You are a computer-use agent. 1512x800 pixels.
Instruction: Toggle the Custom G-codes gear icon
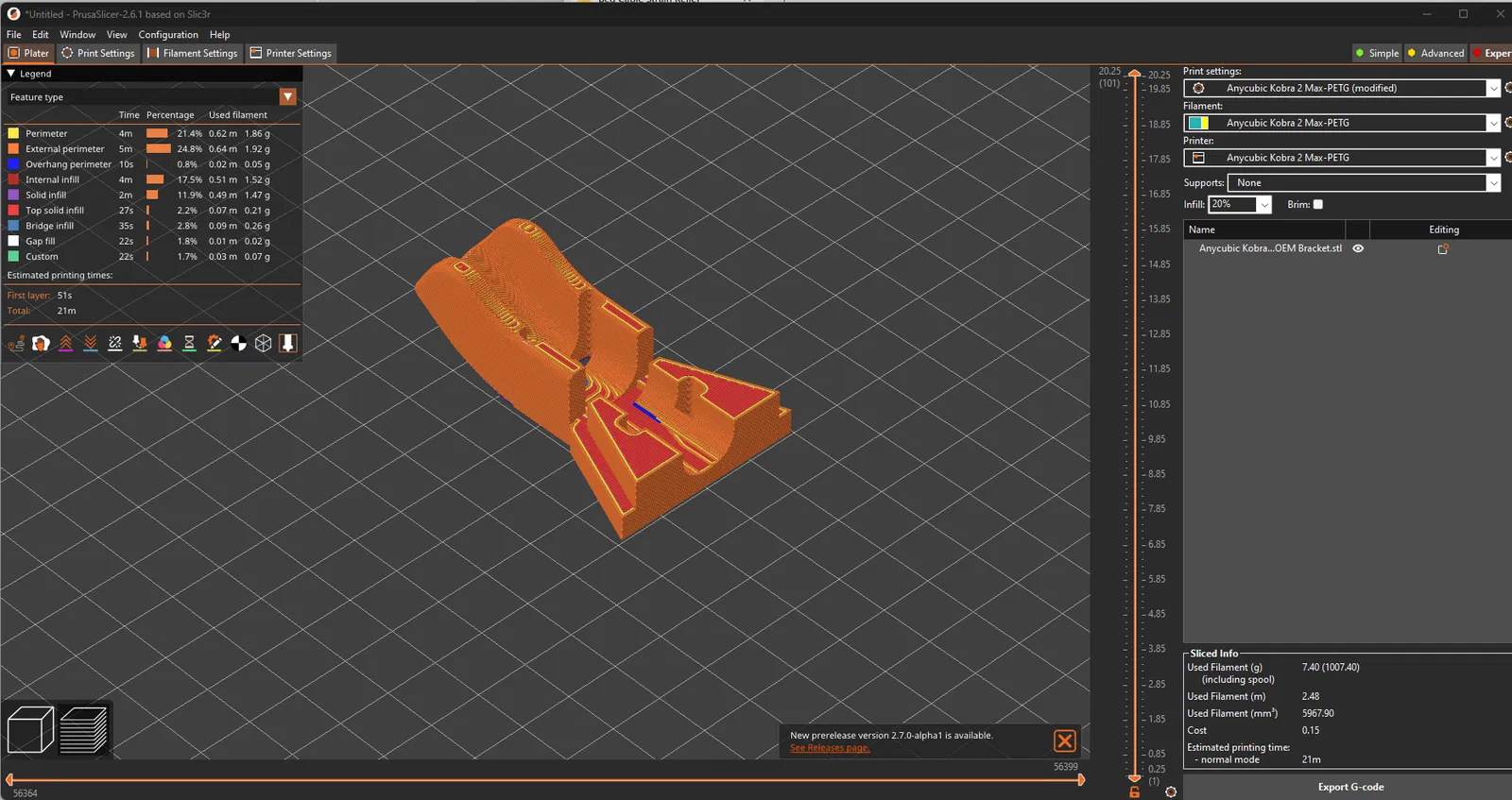(x=215, y=344)
